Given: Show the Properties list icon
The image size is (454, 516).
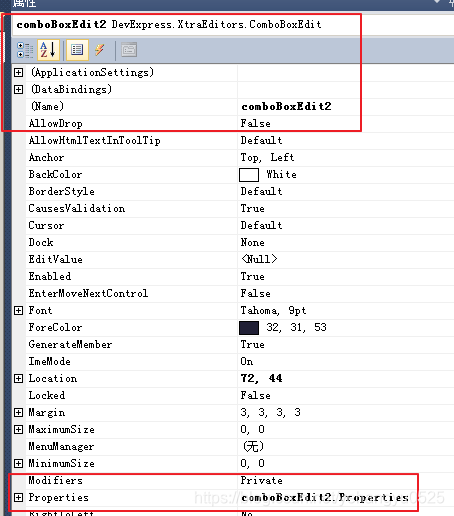Looking at the screenshot, I should (x=77, y=50).
